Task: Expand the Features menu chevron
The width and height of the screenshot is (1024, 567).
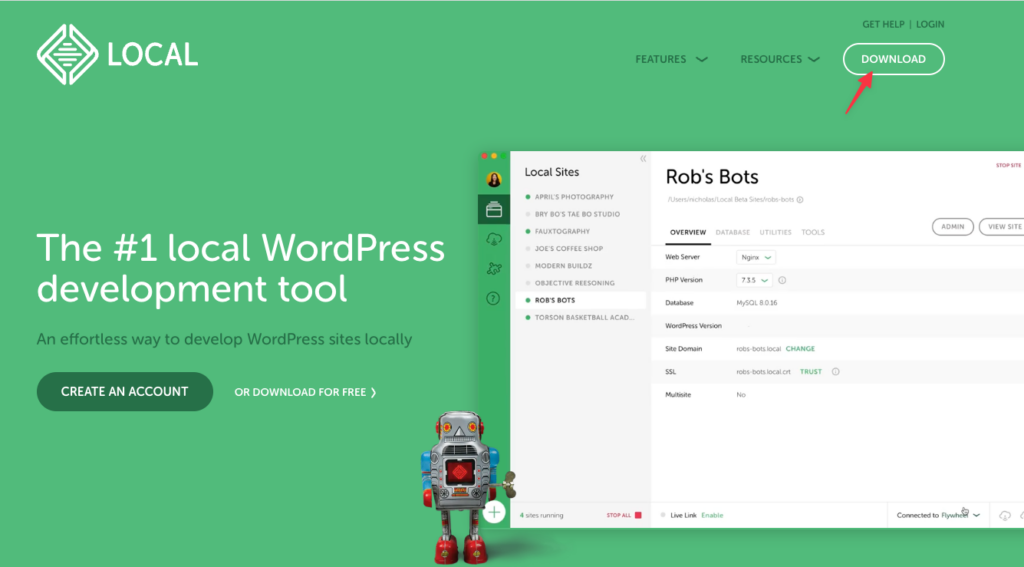Action: coord(701,59)
